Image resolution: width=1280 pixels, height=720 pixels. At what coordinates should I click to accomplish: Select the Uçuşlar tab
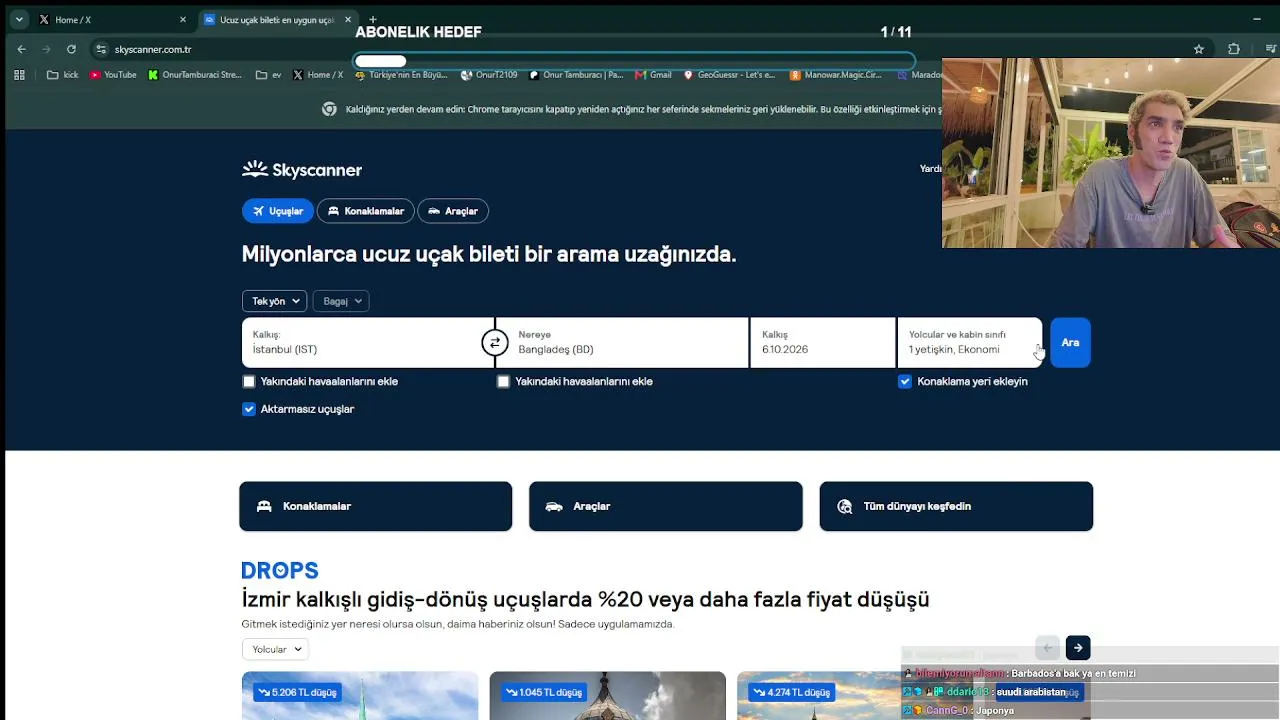pyautogui.click(x=278, y=211)
